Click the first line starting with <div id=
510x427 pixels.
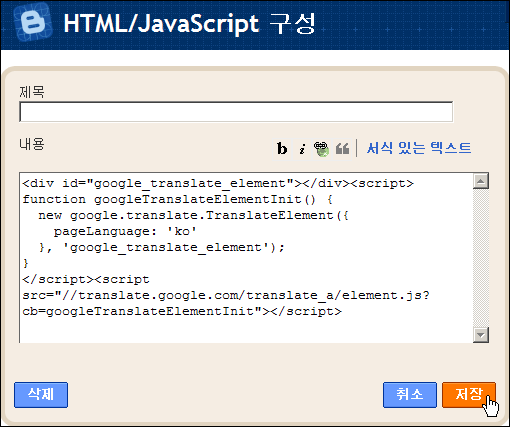click(218, 183)
